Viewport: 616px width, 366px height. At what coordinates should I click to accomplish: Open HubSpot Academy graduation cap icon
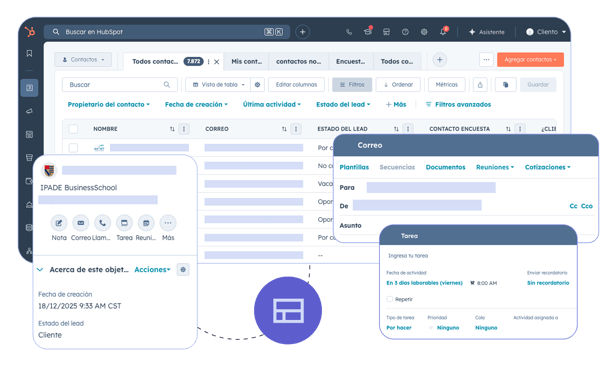pyautogui.click(x=368, y=31)
